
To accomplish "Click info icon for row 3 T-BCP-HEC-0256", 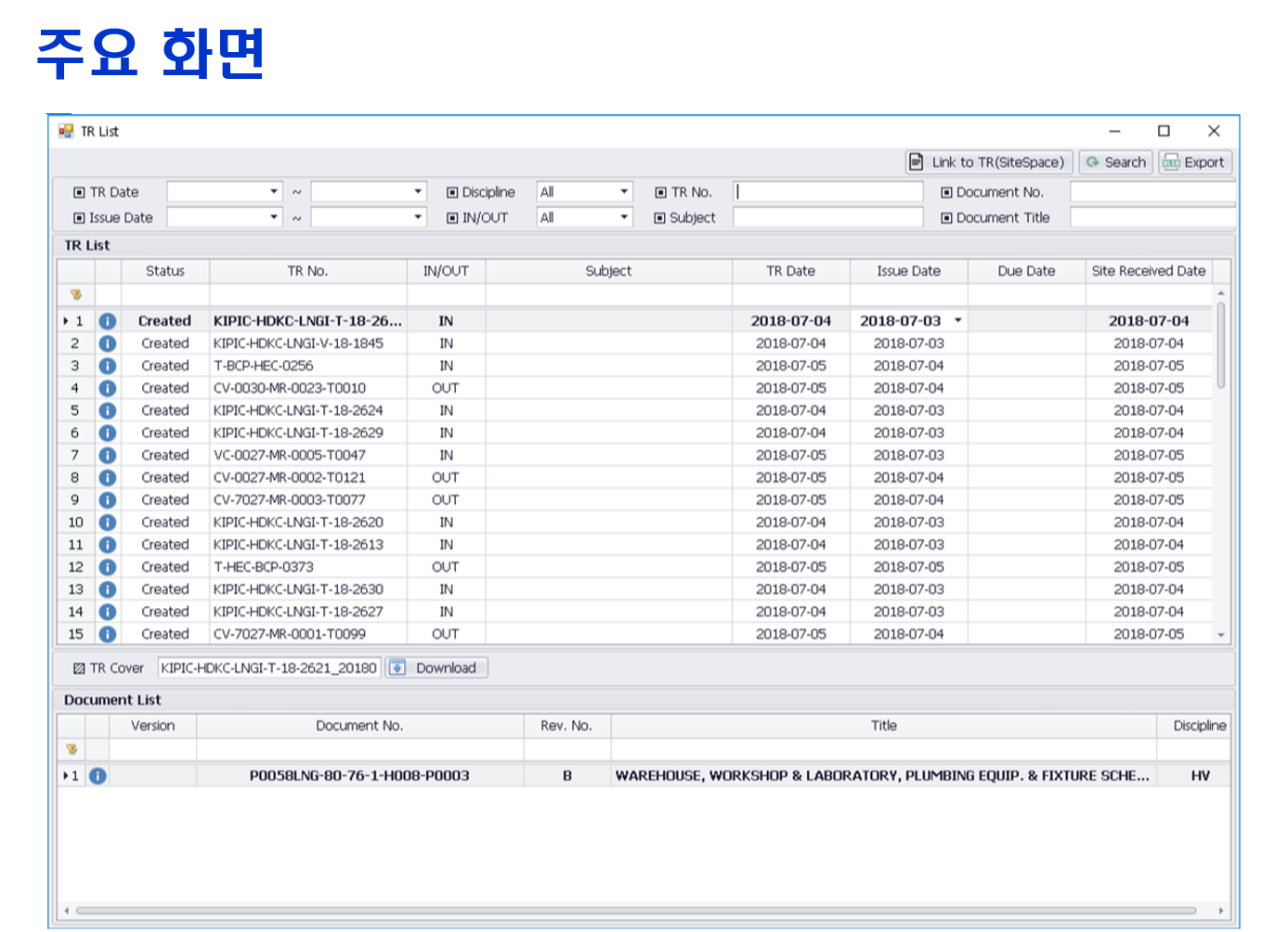I will [x=108, y=366].
